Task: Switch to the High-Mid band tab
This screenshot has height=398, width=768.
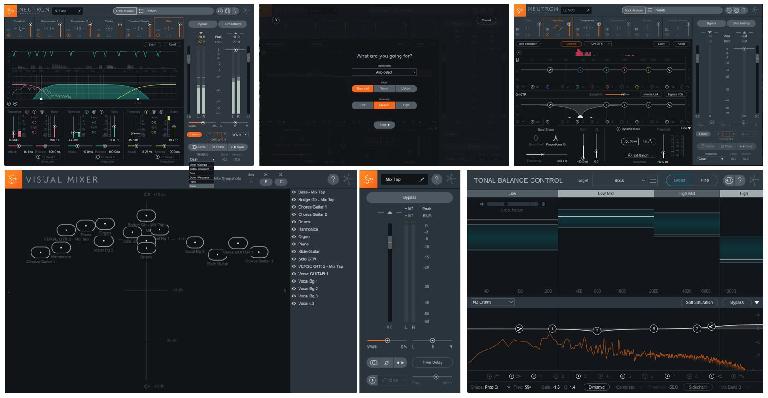Action: (x=687, y=194)
